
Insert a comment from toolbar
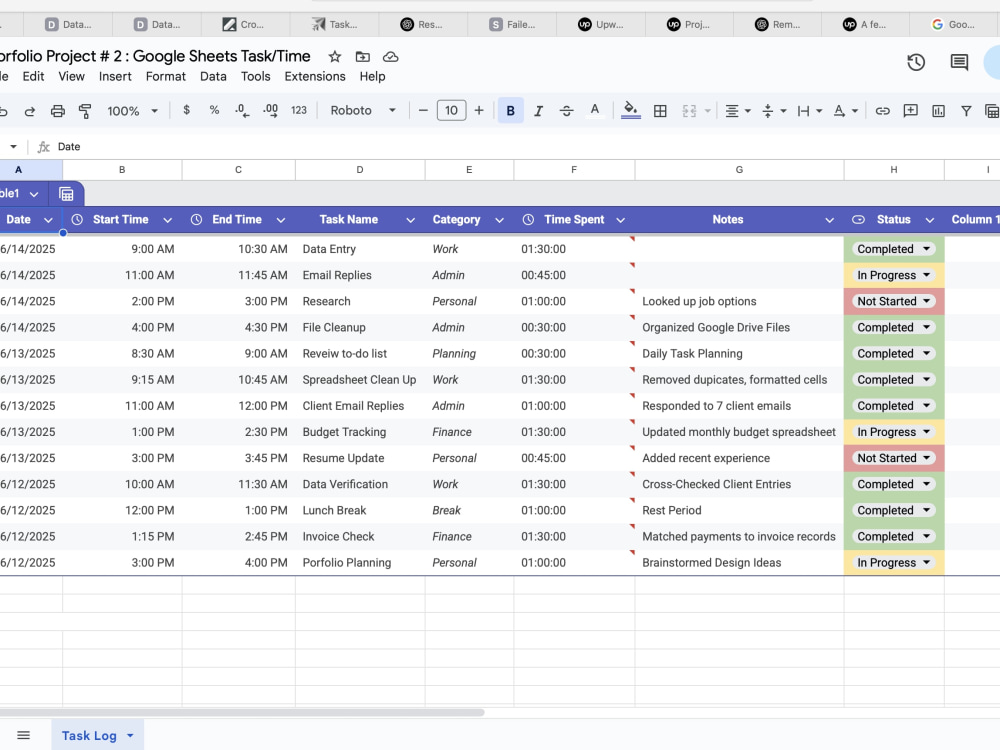pyautogui.click(x=911, y=111)
